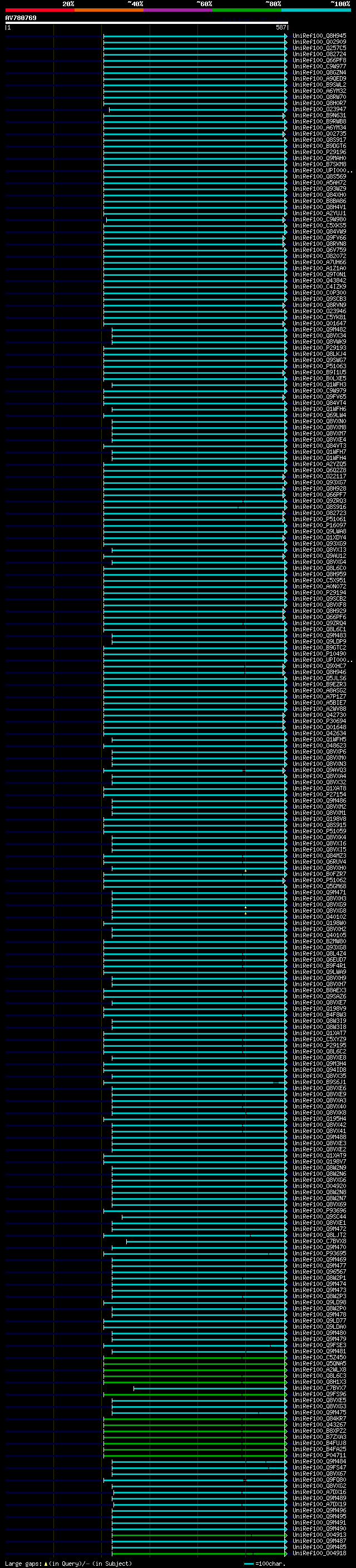The width and height of the screenshot is (356, 1568).
Task: Open hit UniRef100_B9RWB8
Action: tap(319, 121)
